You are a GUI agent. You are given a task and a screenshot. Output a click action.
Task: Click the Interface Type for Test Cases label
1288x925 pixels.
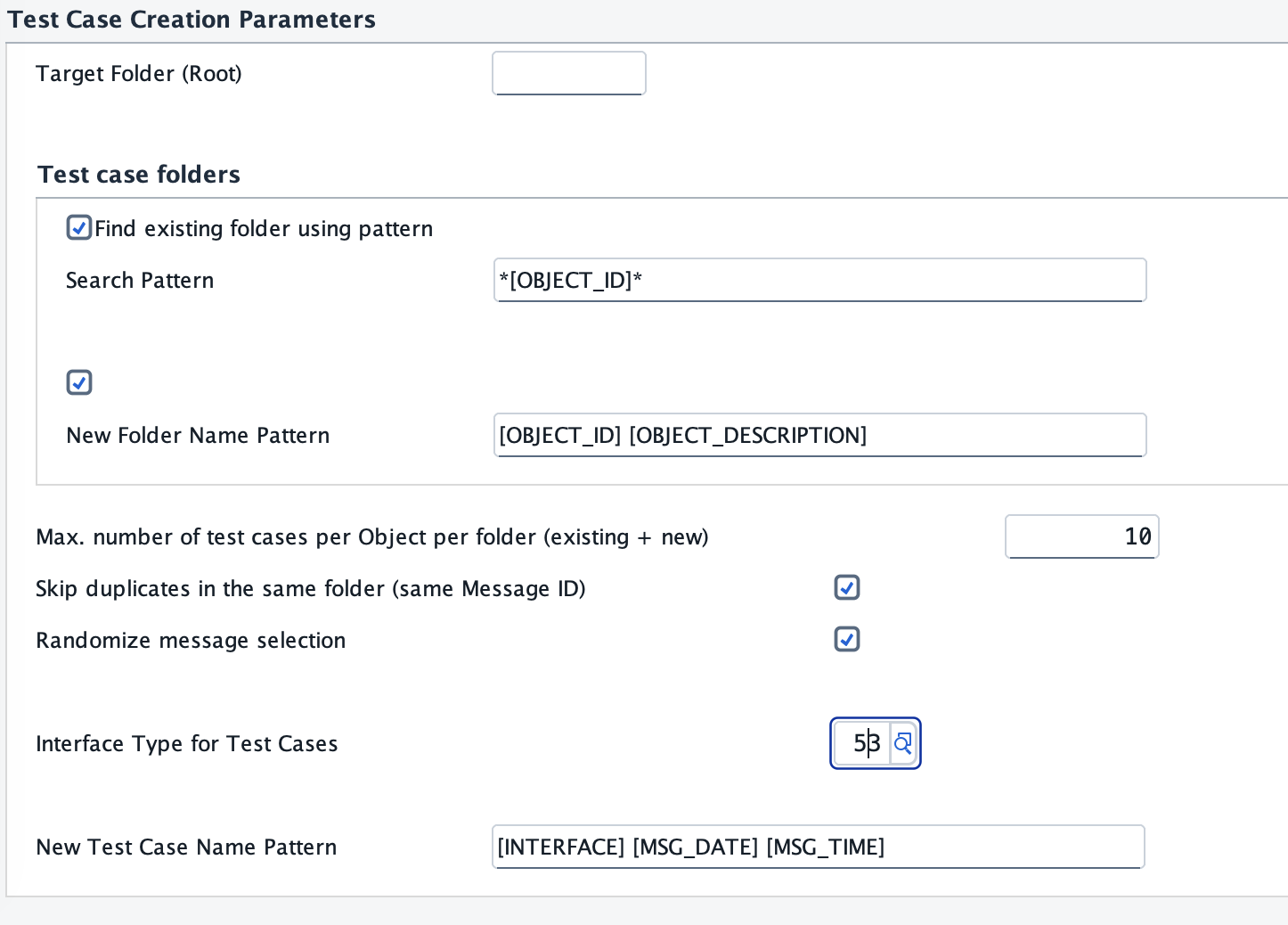(x=187, y=744)
